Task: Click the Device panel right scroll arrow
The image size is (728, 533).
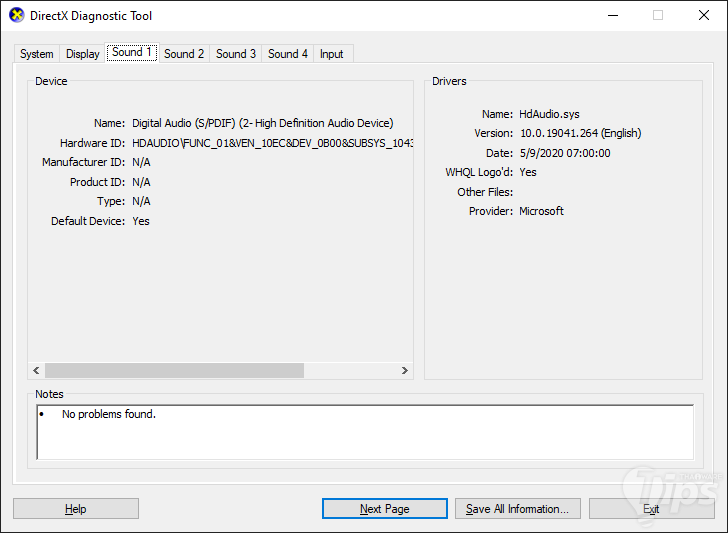Action: (404, 370)
